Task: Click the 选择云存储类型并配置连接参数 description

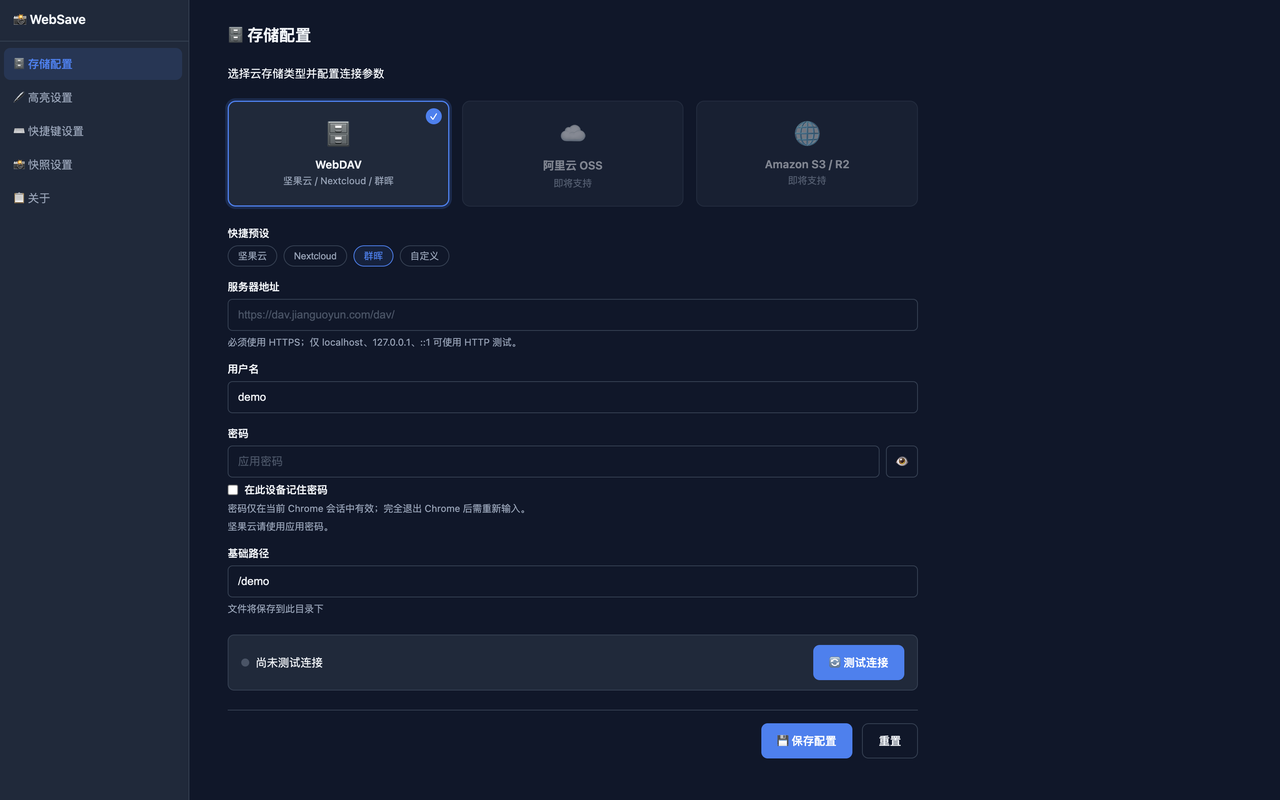Action: click(306, 73)
